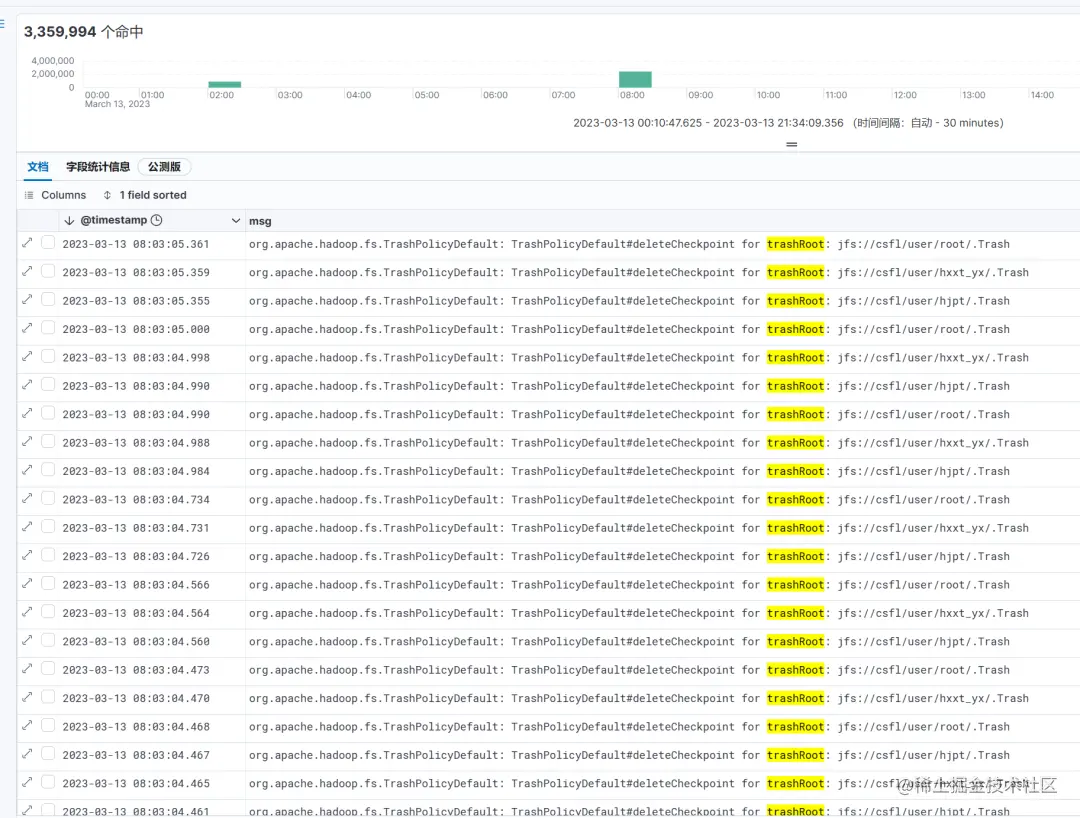This screenshot has height=818, width=1080.
Task: Expand document row timestamped 08:03:04.734
Action: [x=27, y=498]
